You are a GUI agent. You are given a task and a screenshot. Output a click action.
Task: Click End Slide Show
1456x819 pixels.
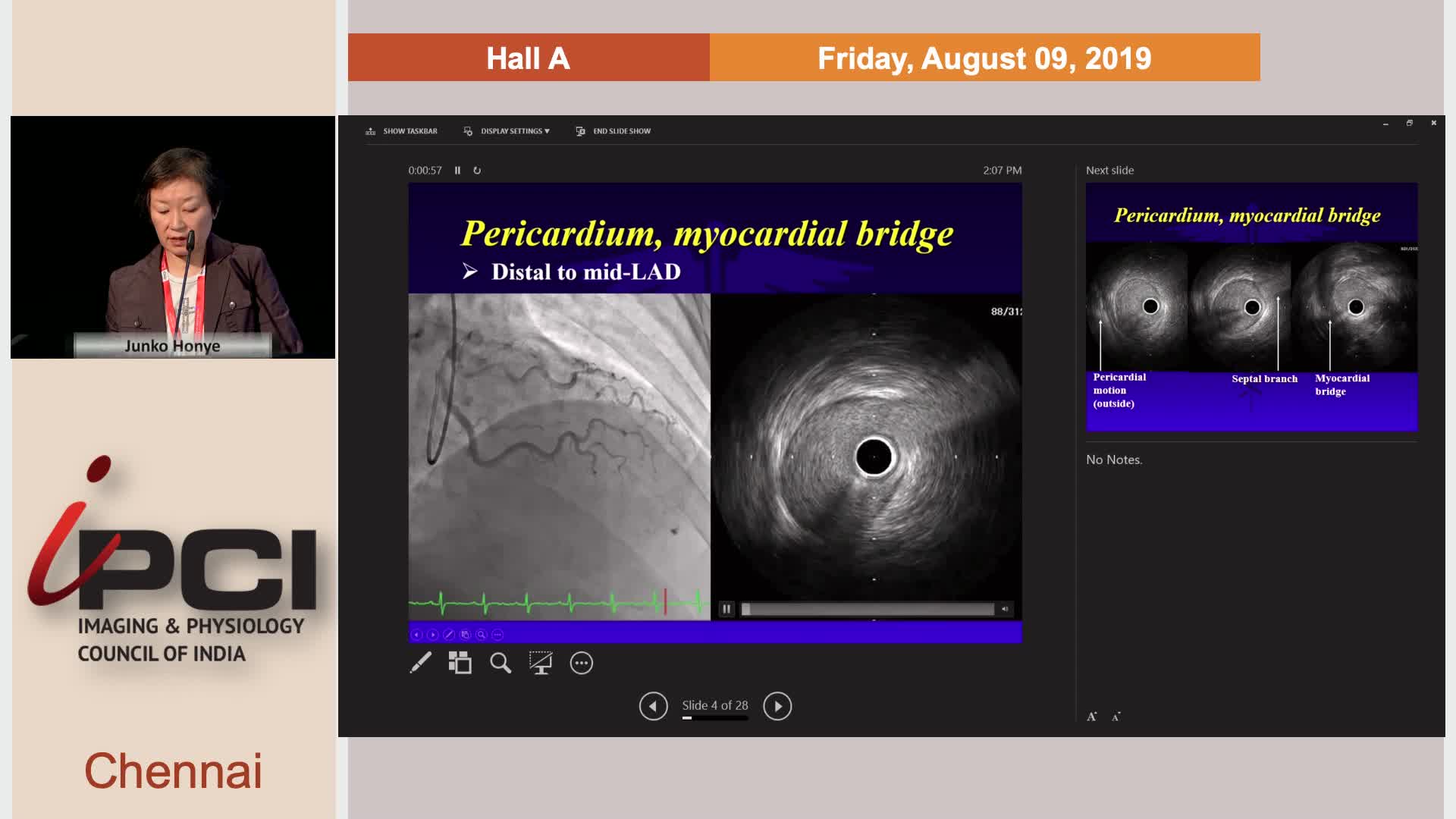click(613, 131)
